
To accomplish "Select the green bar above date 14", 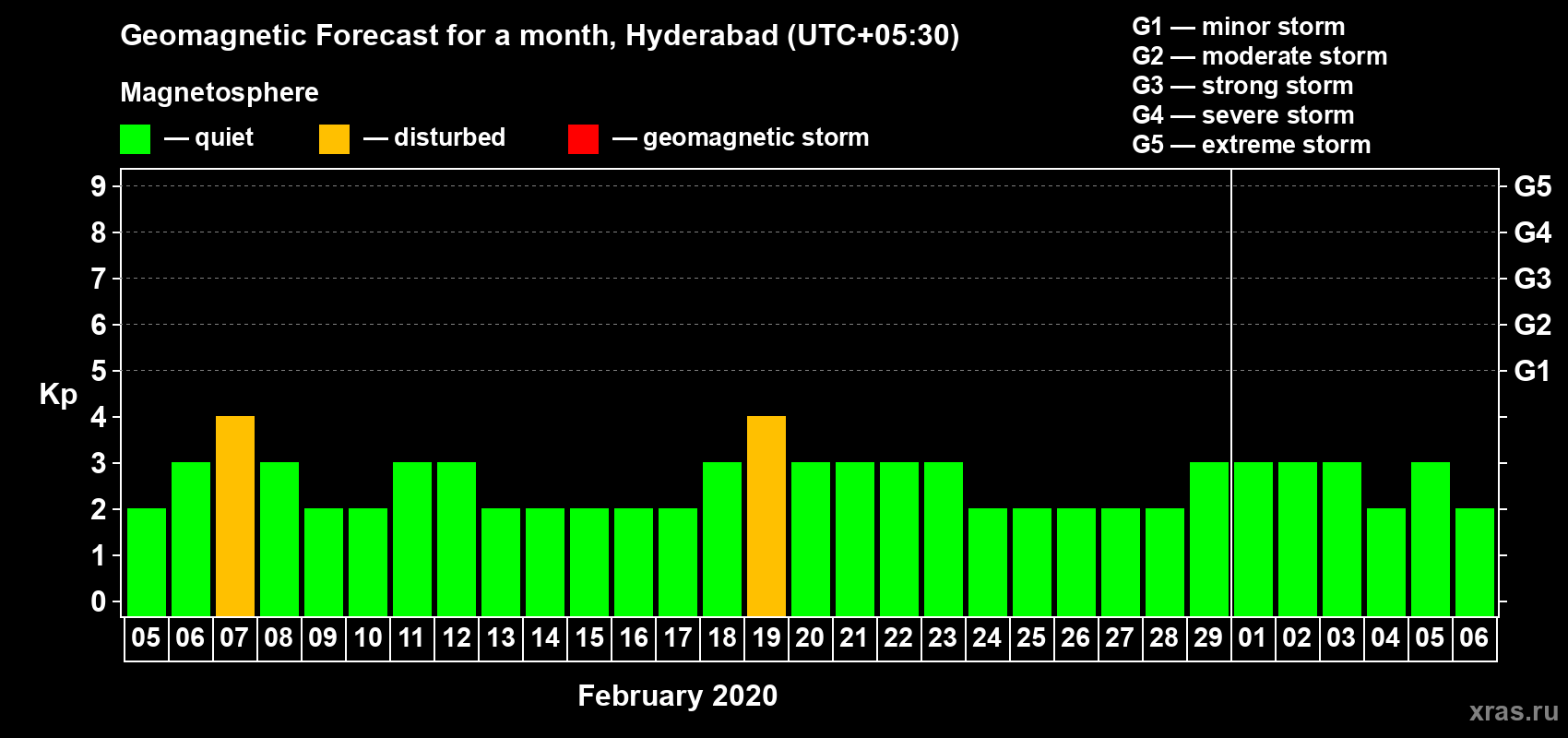I will click(545, 562).
